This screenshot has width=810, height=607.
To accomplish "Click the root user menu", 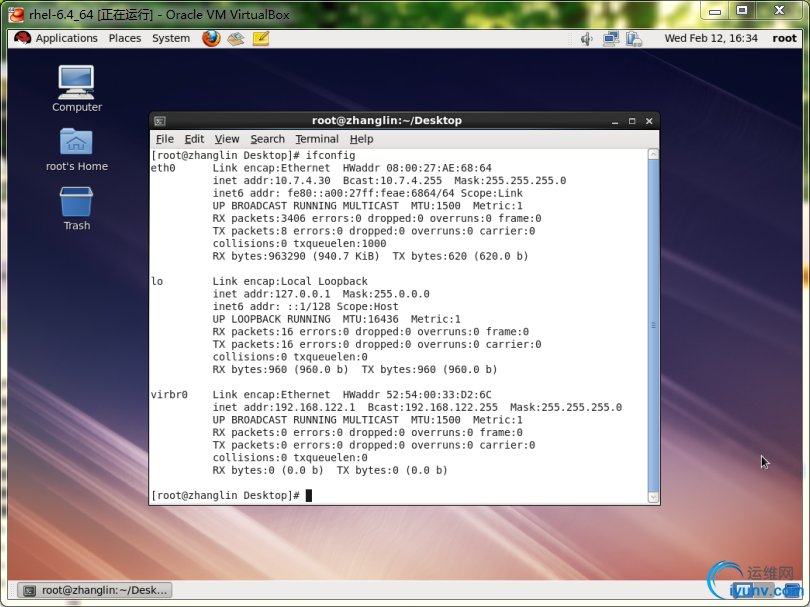I will click(x=784, y=38).
